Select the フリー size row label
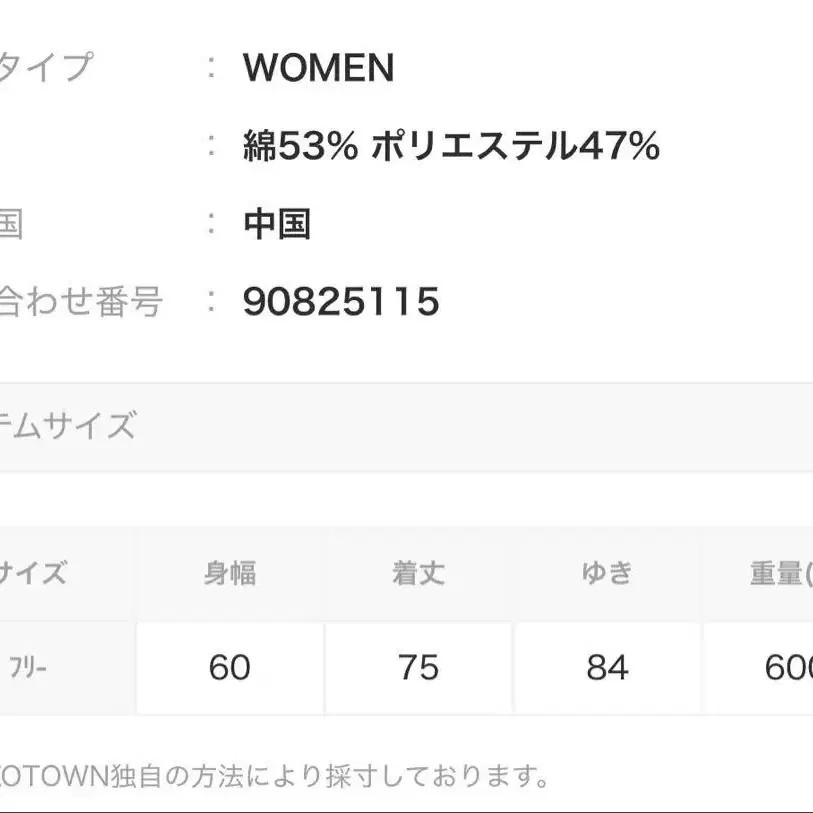 point(28,668)
